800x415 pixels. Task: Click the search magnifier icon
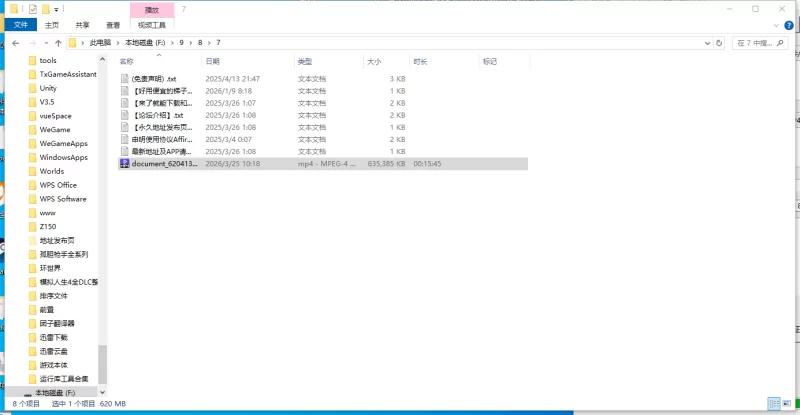coord(780,43)
